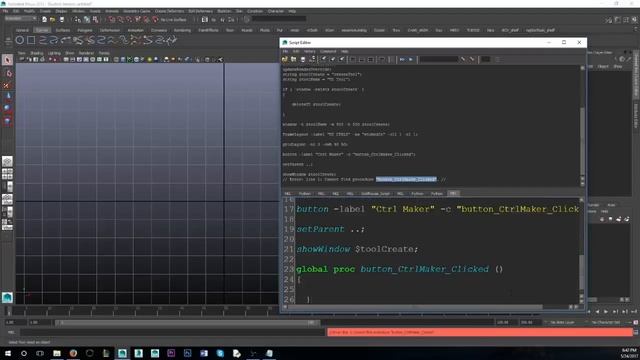Open the viewport Panels menu
640x360 pixels.
coord(104,53)
